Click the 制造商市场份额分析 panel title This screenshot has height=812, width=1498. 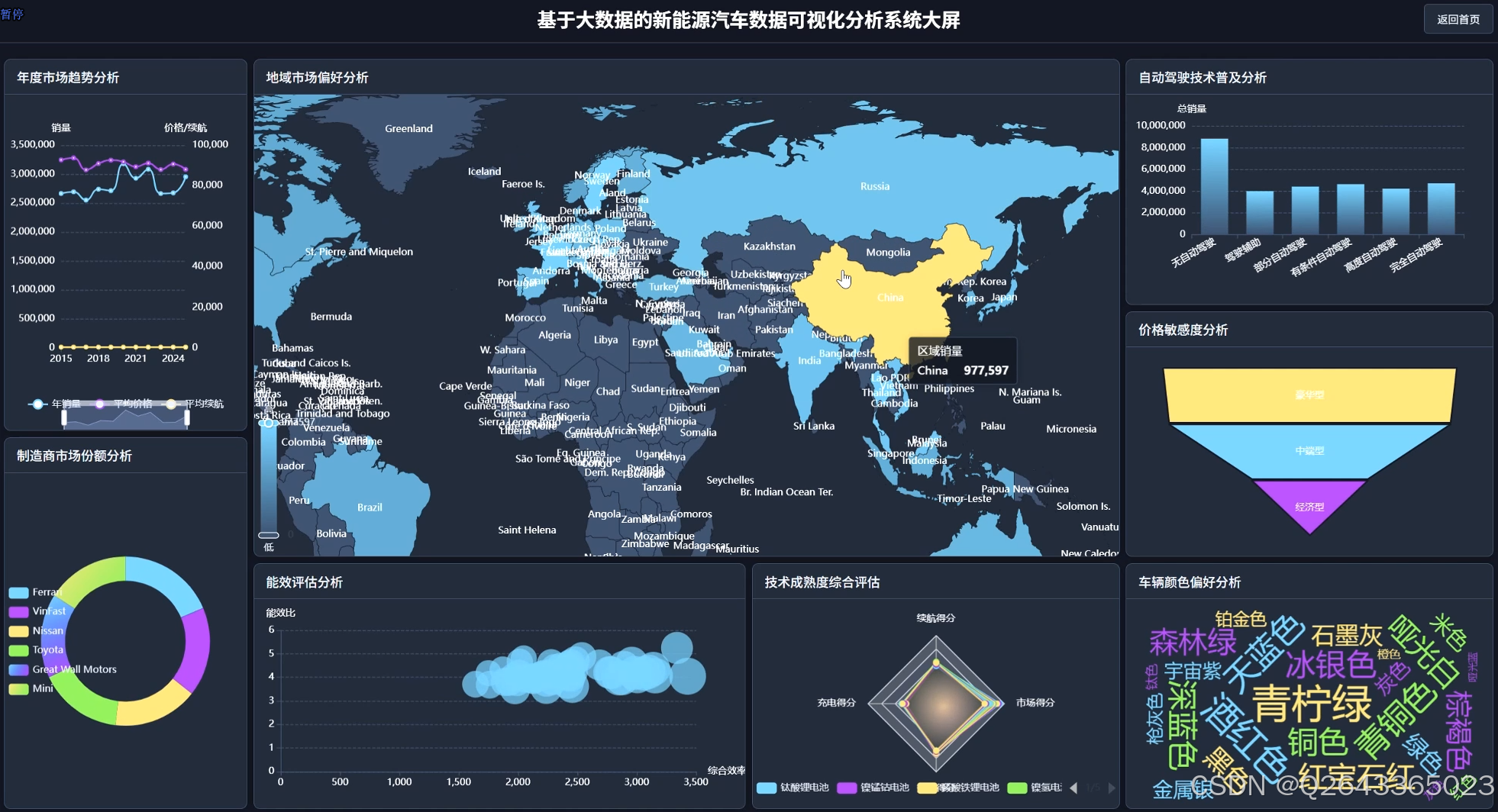[74, 456]
